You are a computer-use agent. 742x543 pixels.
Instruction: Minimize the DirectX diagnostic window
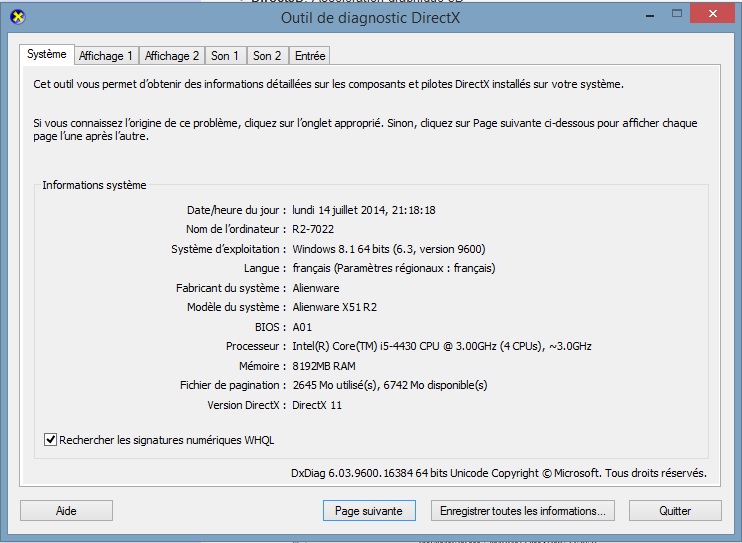(650, 16)
